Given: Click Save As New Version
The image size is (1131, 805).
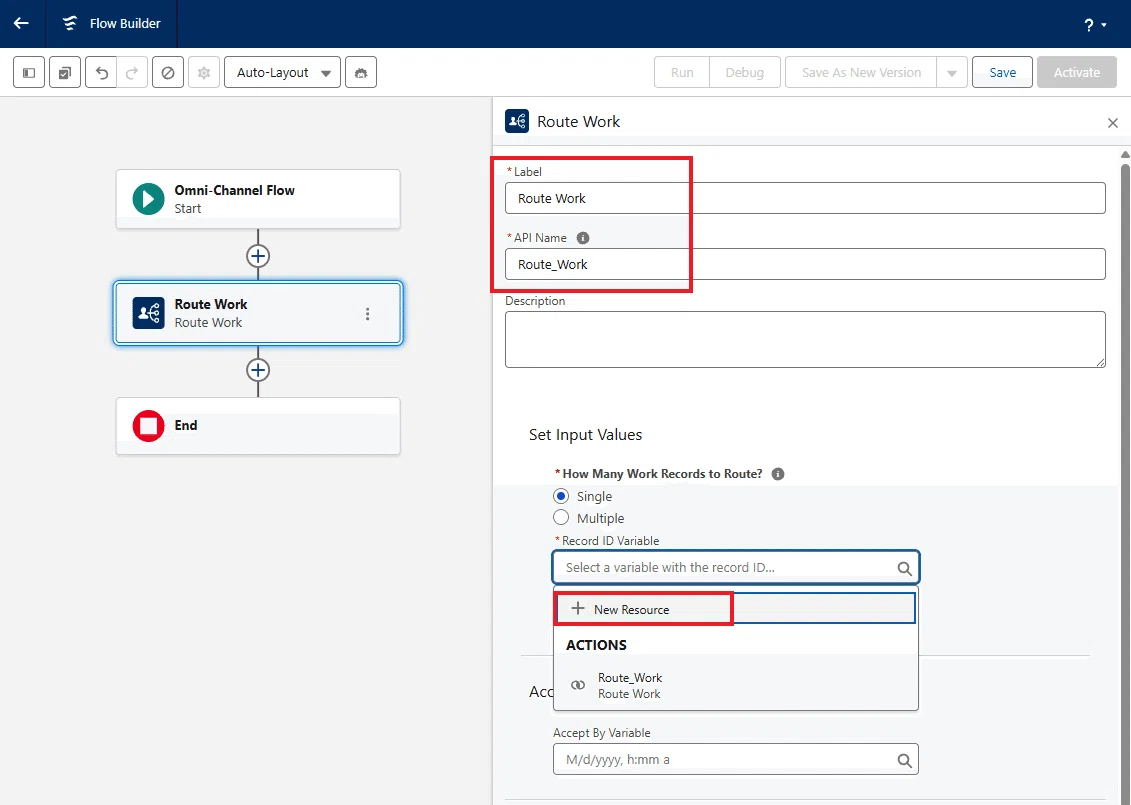Looking at the screenshot, I should (x=861, y=72).
